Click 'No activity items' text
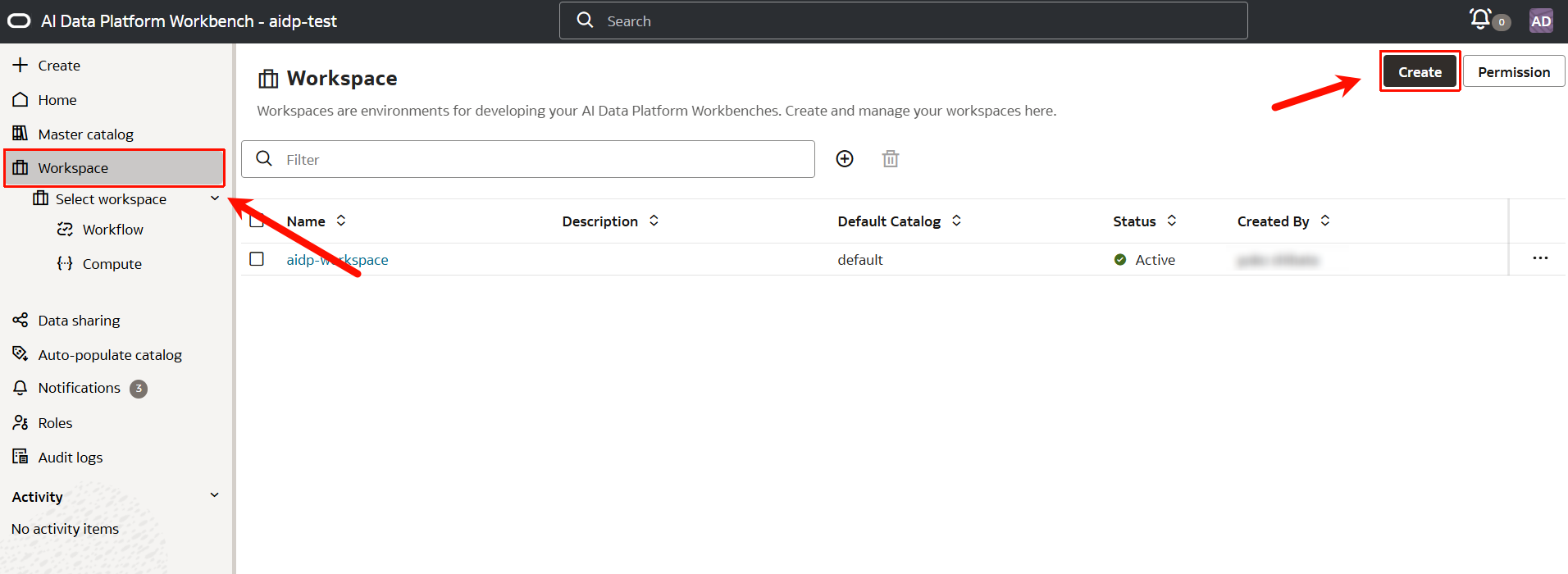Image resolution: width=1568 pixels, height=574 pixels. pyautogui.click(x=65, y=529)
